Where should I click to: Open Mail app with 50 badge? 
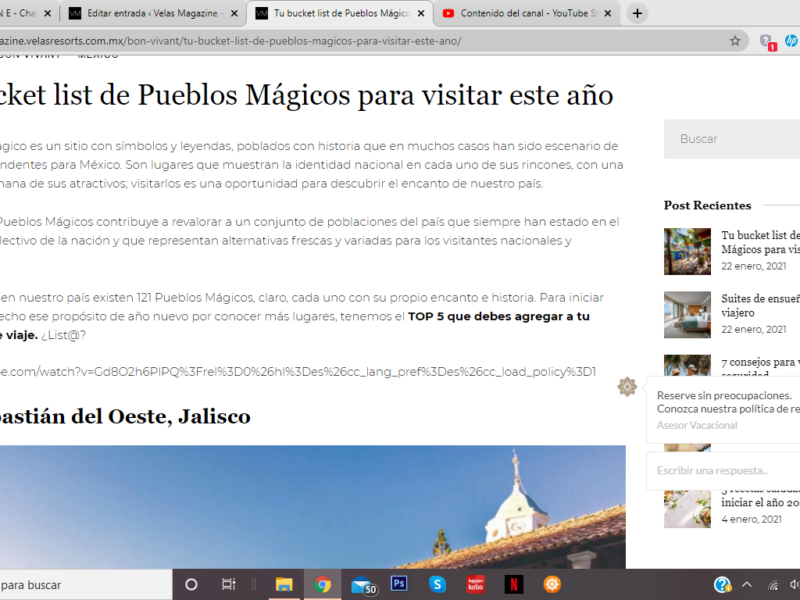pos(364,585)
